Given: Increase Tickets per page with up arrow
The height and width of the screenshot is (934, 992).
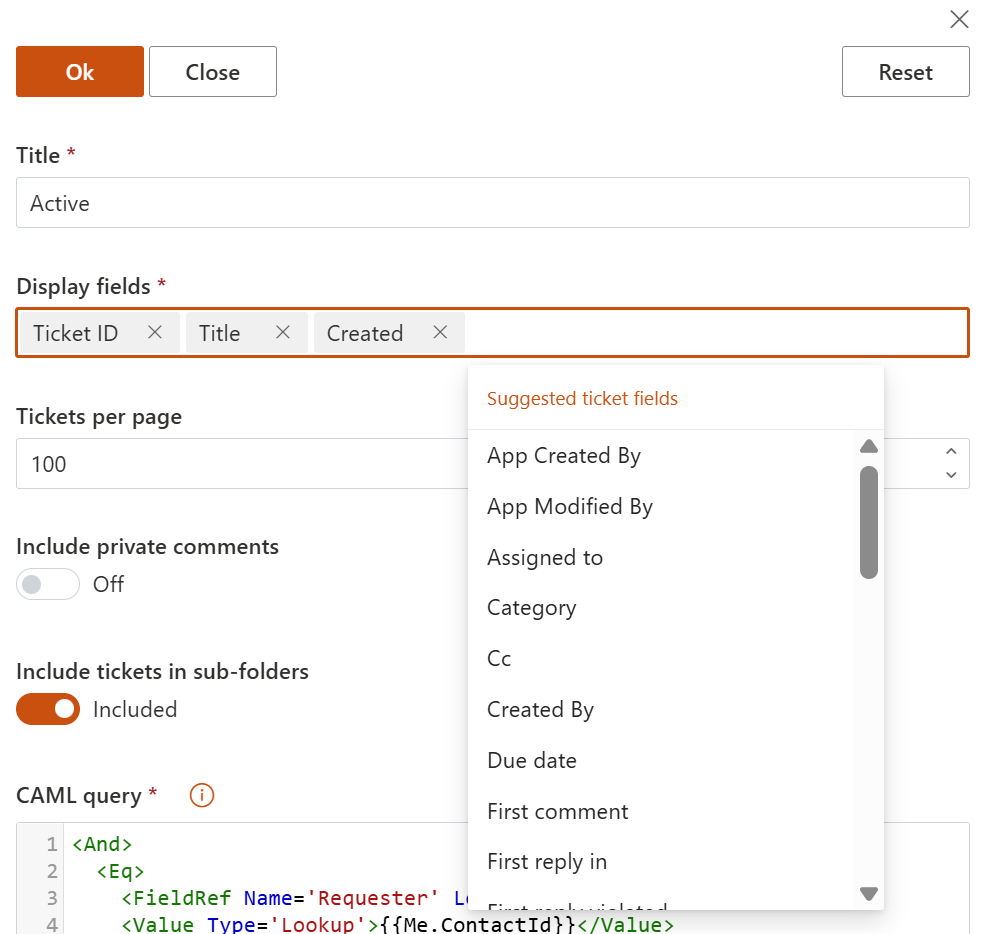Looking at the screenshot, I should pos(951,451).
